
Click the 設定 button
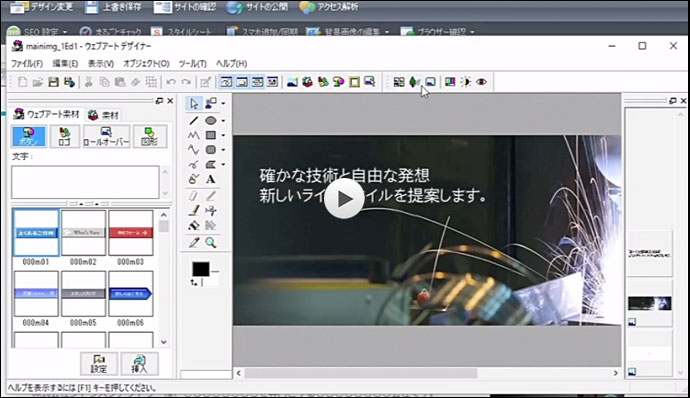point(99,364)
